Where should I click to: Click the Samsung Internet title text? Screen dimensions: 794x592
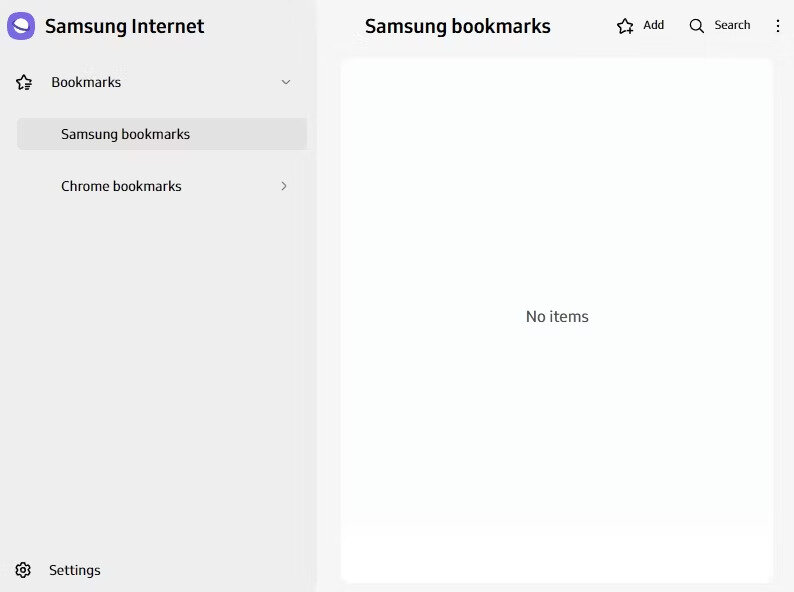tap(125, 26)
